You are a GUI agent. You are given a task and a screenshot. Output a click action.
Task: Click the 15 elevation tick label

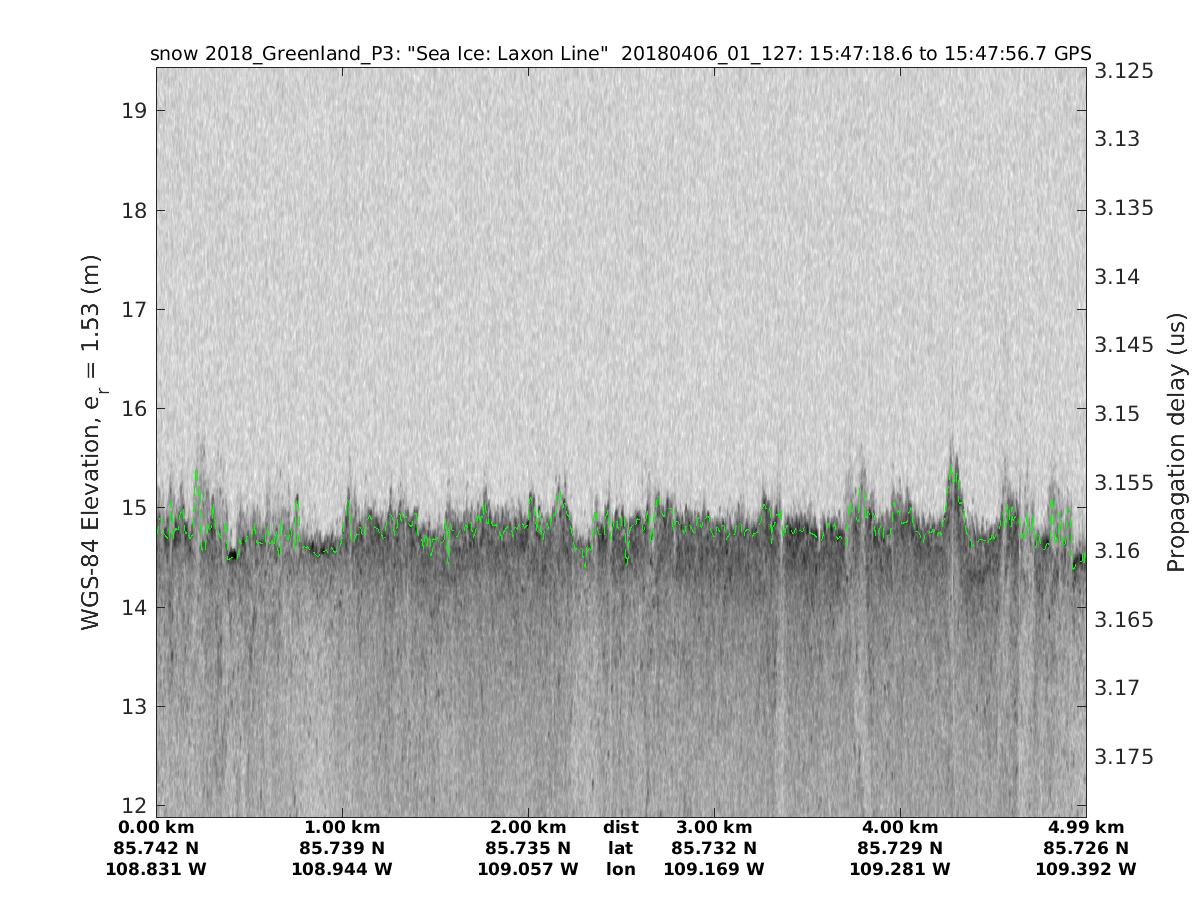[135, 508]
